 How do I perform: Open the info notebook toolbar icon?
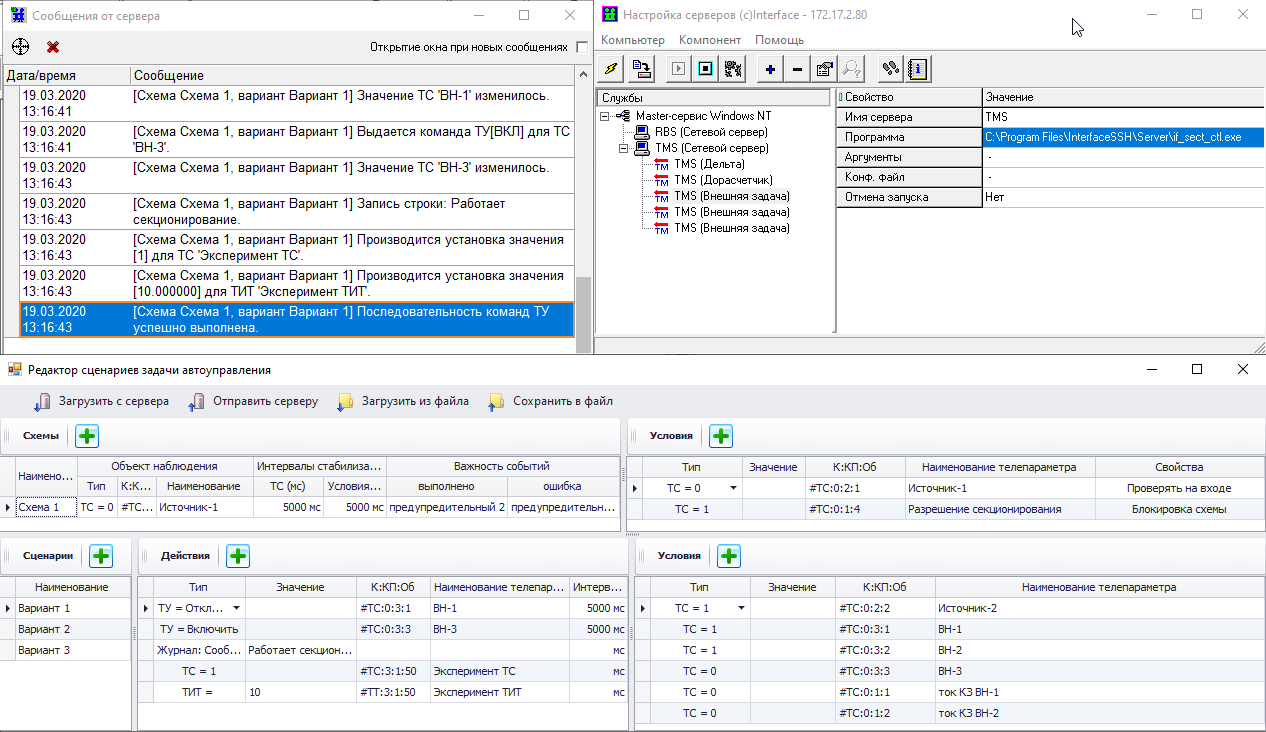coord(917,68)
